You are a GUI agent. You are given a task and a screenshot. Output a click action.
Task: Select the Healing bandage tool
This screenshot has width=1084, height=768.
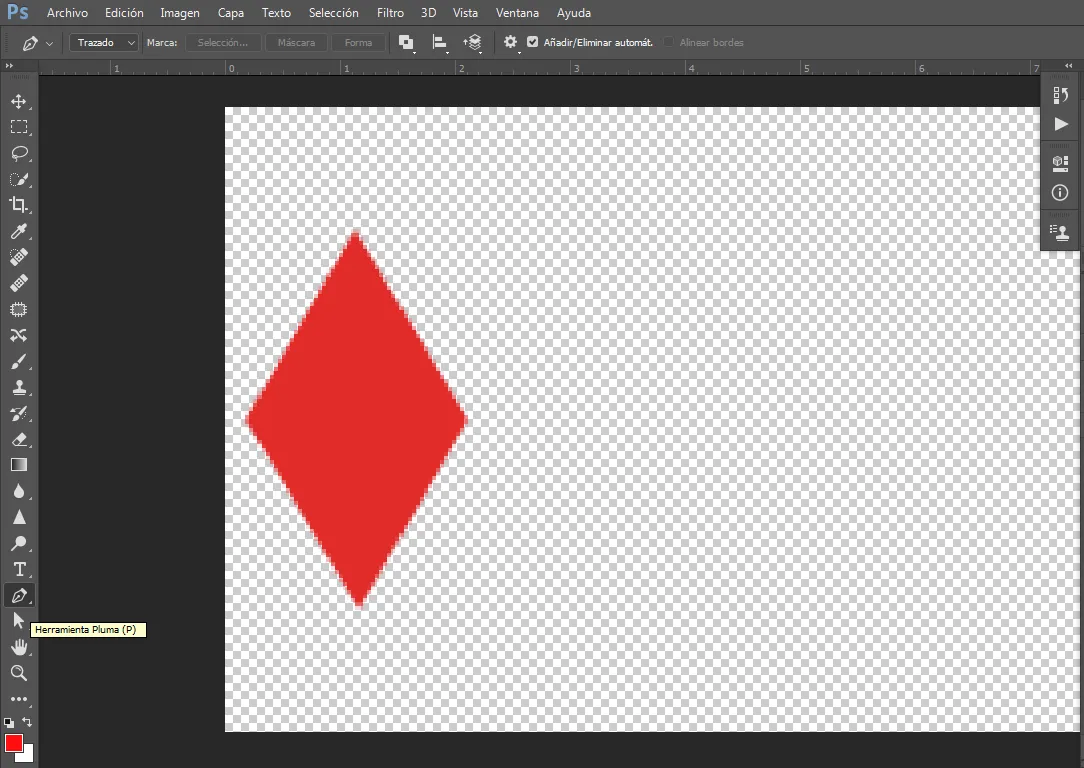(19, 283)
